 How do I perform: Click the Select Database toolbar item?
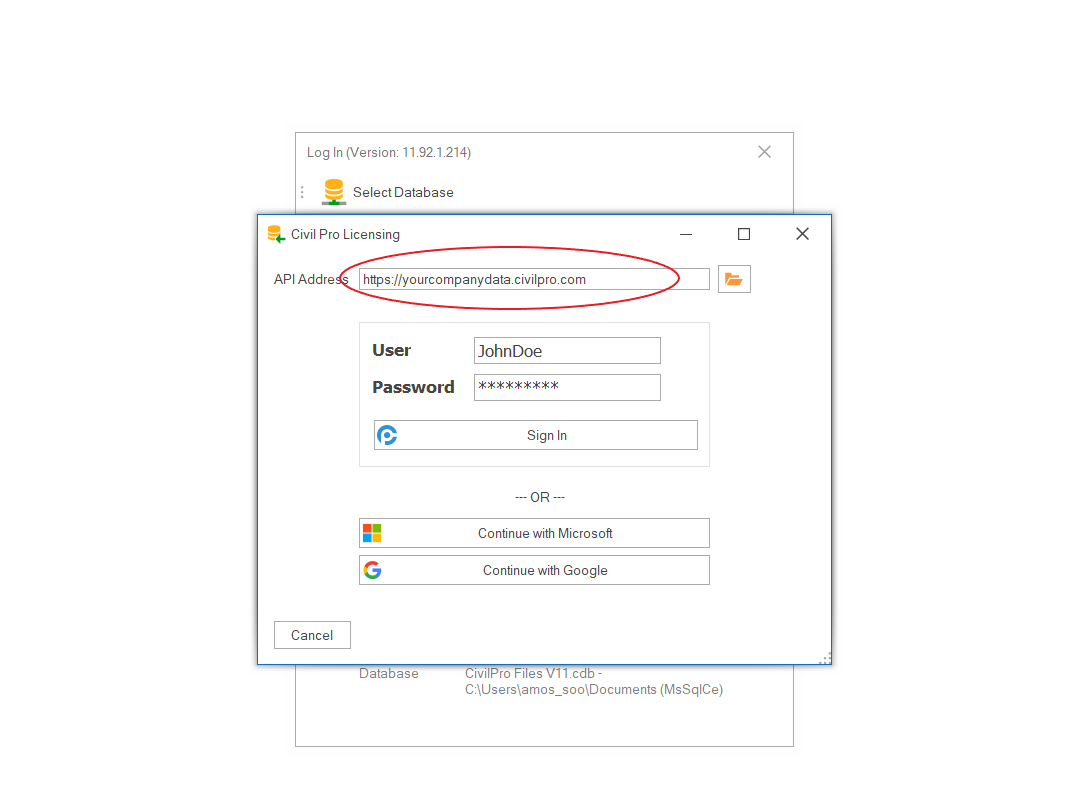click(402, 192)
